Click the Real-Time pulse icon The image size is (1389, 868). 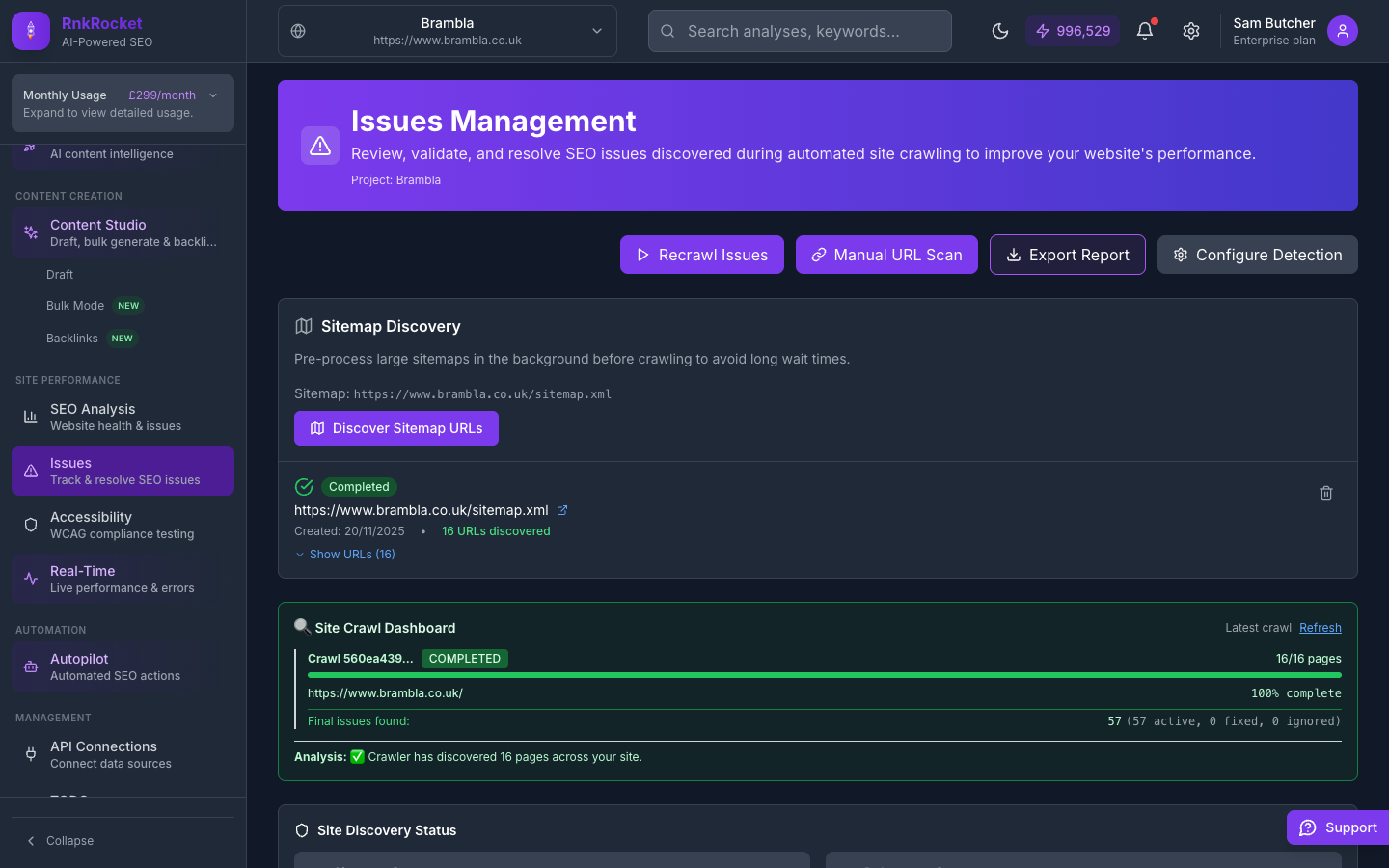coord(31,579)
